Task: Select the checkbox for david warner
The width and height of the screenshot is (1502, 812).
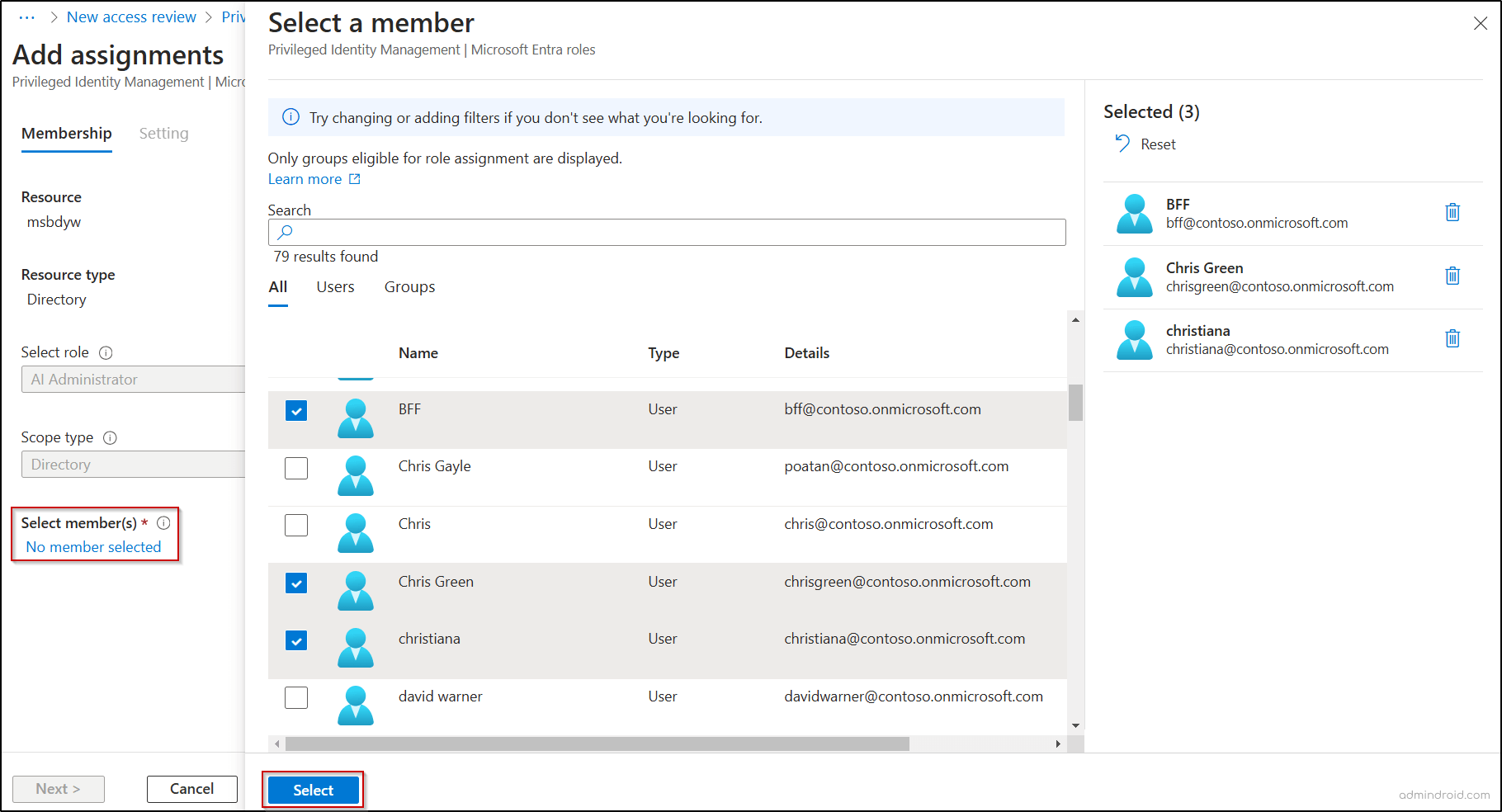Action: pyautogui.click(x=295, y=697)
